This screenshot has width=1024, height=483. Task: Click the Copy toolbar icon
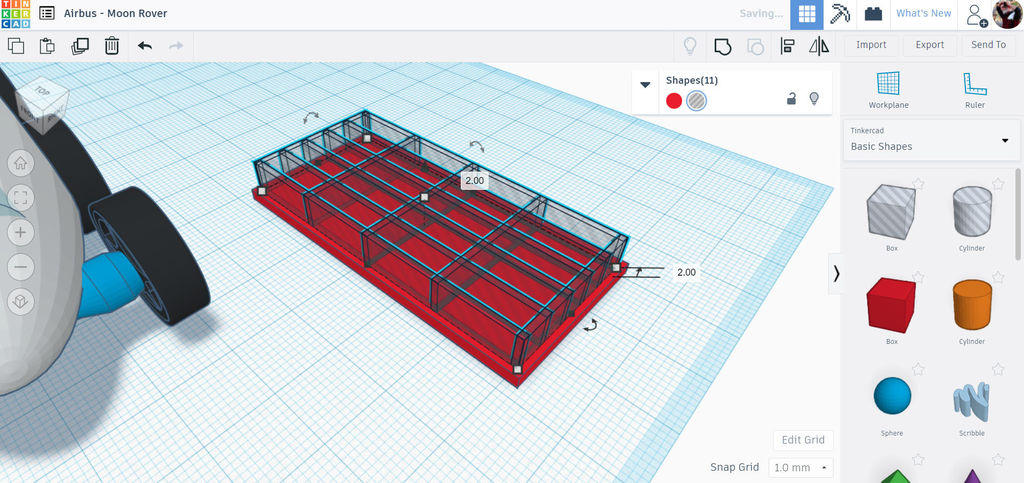click(16, 46)
